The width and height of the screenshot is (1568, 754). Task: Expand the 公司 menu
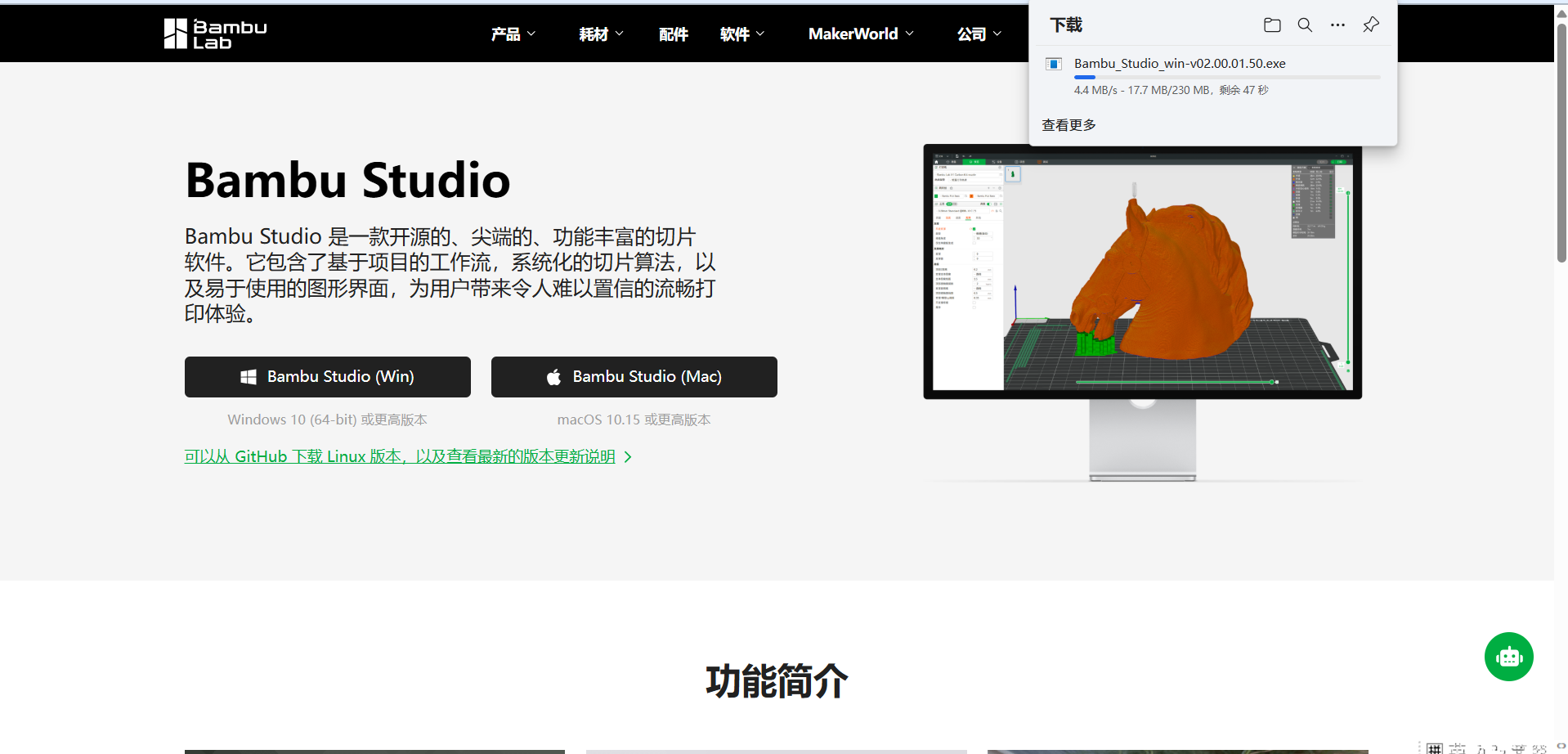pyautogui.click(x=979, y=34)
